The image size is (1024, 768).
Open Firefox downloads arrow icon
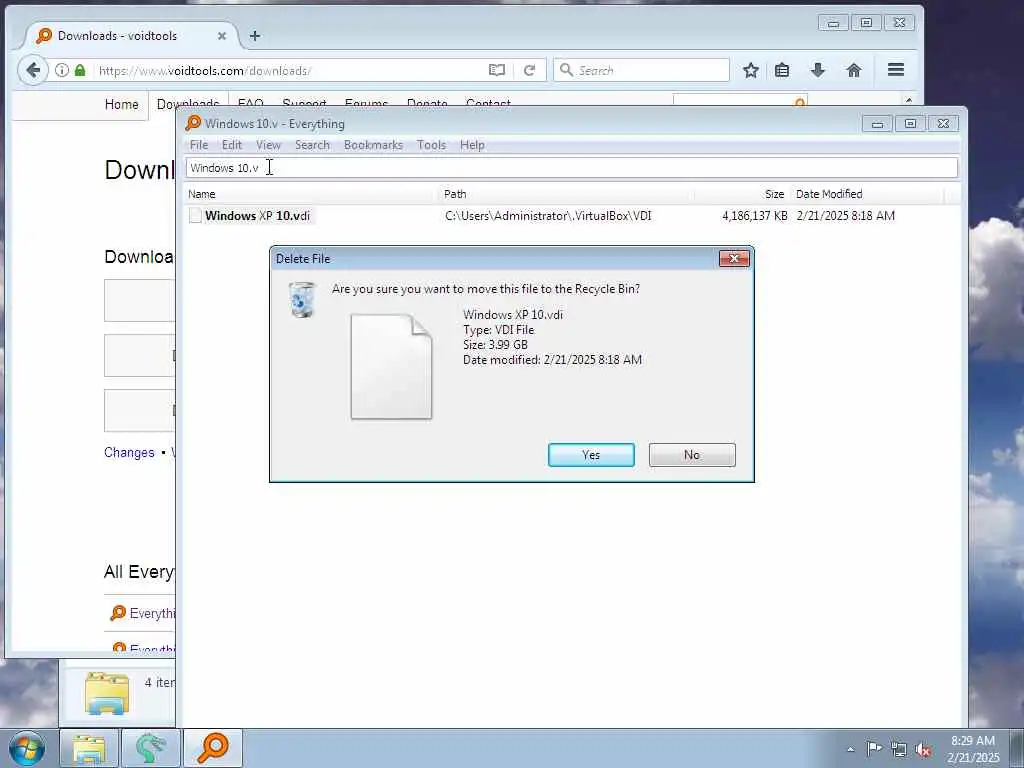click(818, 70)
